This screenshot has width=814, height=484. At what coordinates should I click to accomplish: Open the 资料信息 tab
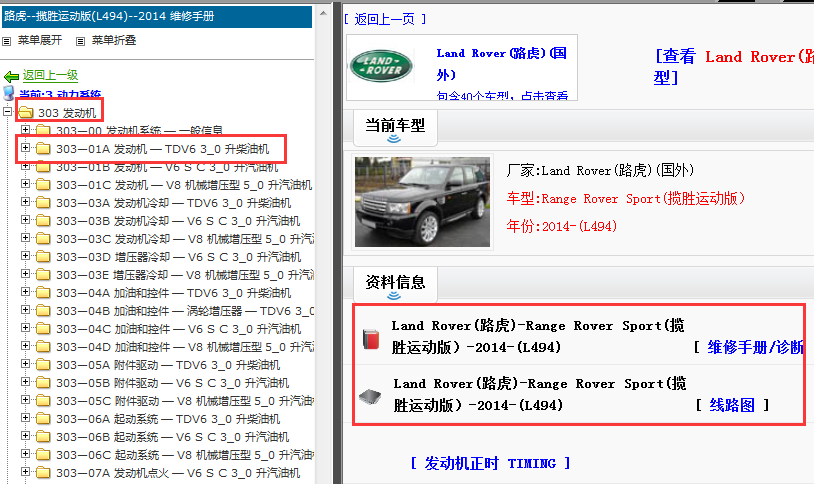395,283
